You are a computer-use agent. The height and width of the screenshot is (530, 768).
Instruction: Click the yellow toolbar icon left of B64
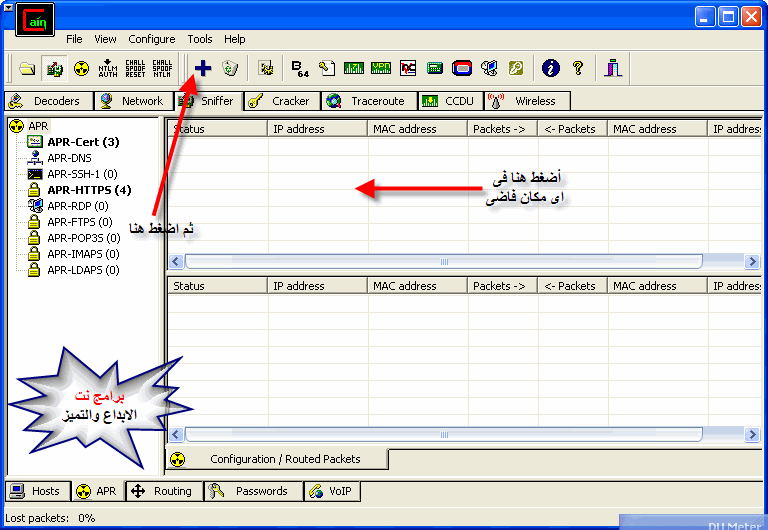[x=266, y=68]
